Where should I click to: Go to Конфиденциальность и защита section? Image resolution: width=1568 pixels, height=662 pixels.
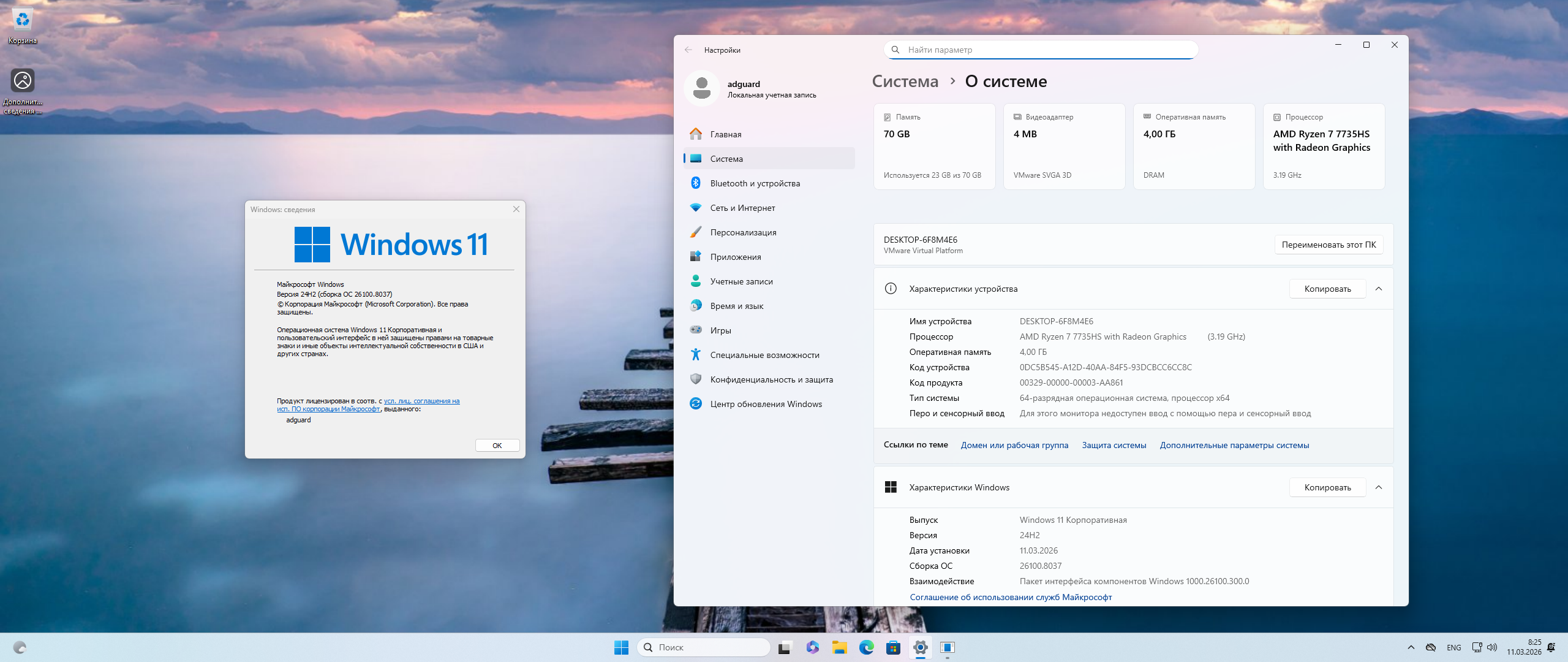click(x=771, y=379)
